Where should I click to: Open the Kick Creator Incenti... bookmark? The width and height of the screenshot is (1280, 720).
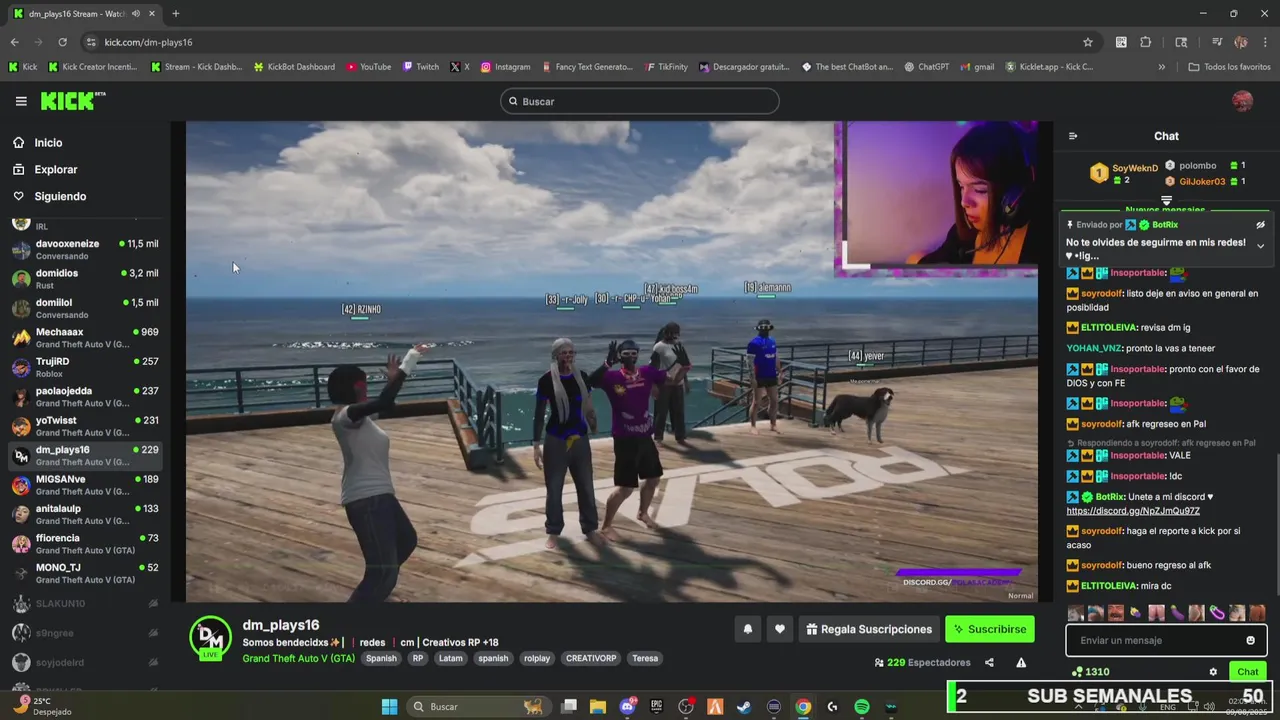pyautogui.click(x=91, y=67)
